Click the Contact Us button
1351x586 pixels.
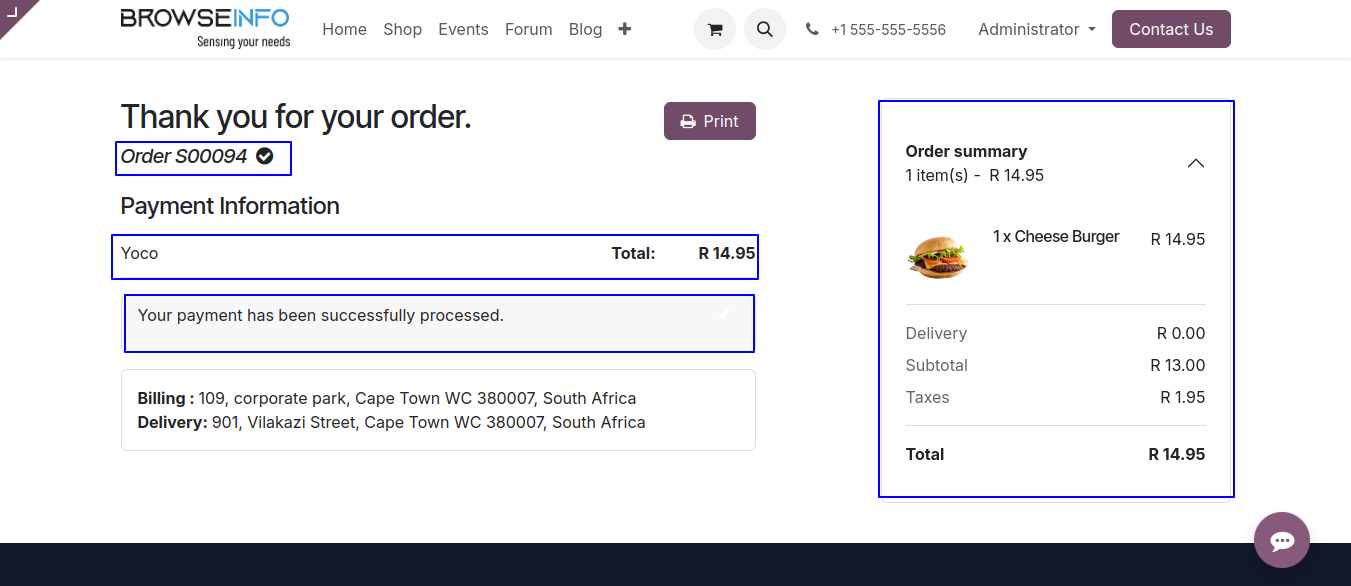1171,29
